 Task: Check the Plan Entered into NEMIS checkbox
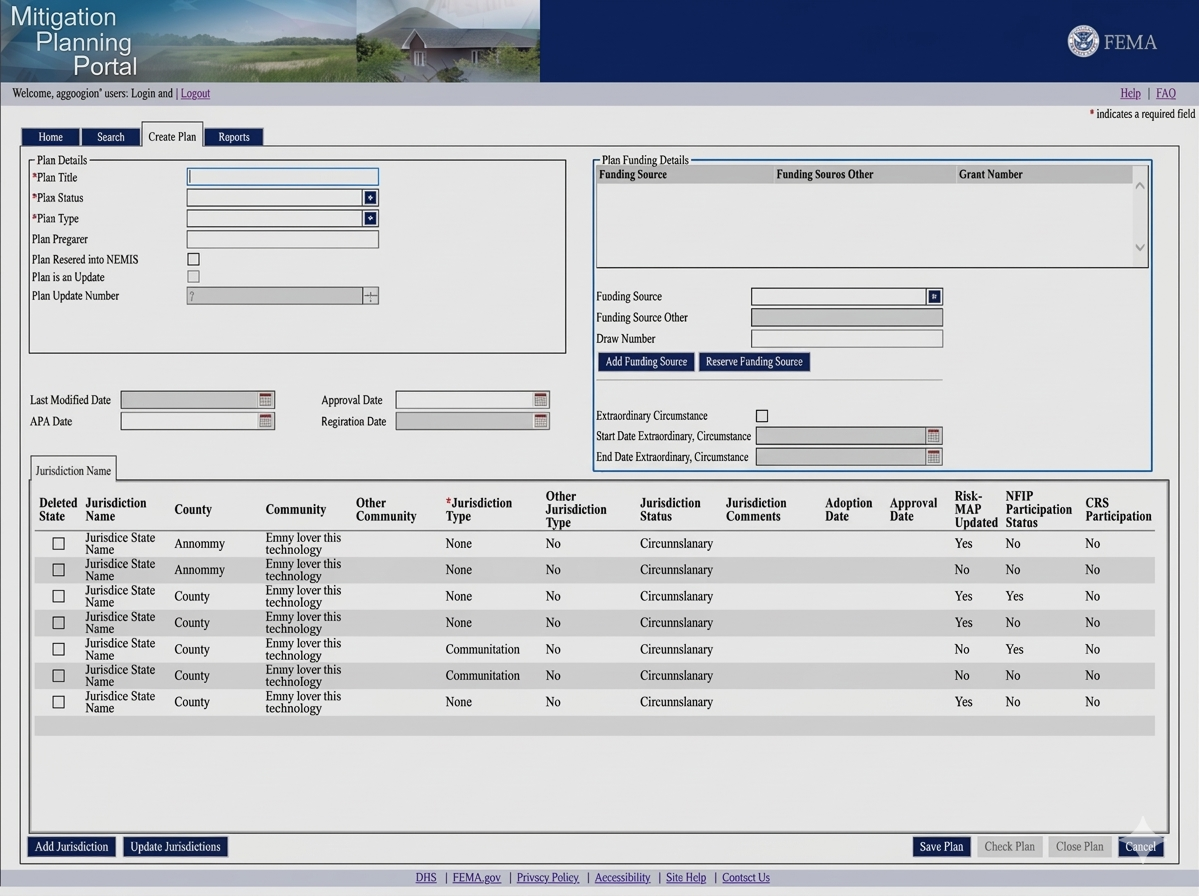click(x=194, y=259)
